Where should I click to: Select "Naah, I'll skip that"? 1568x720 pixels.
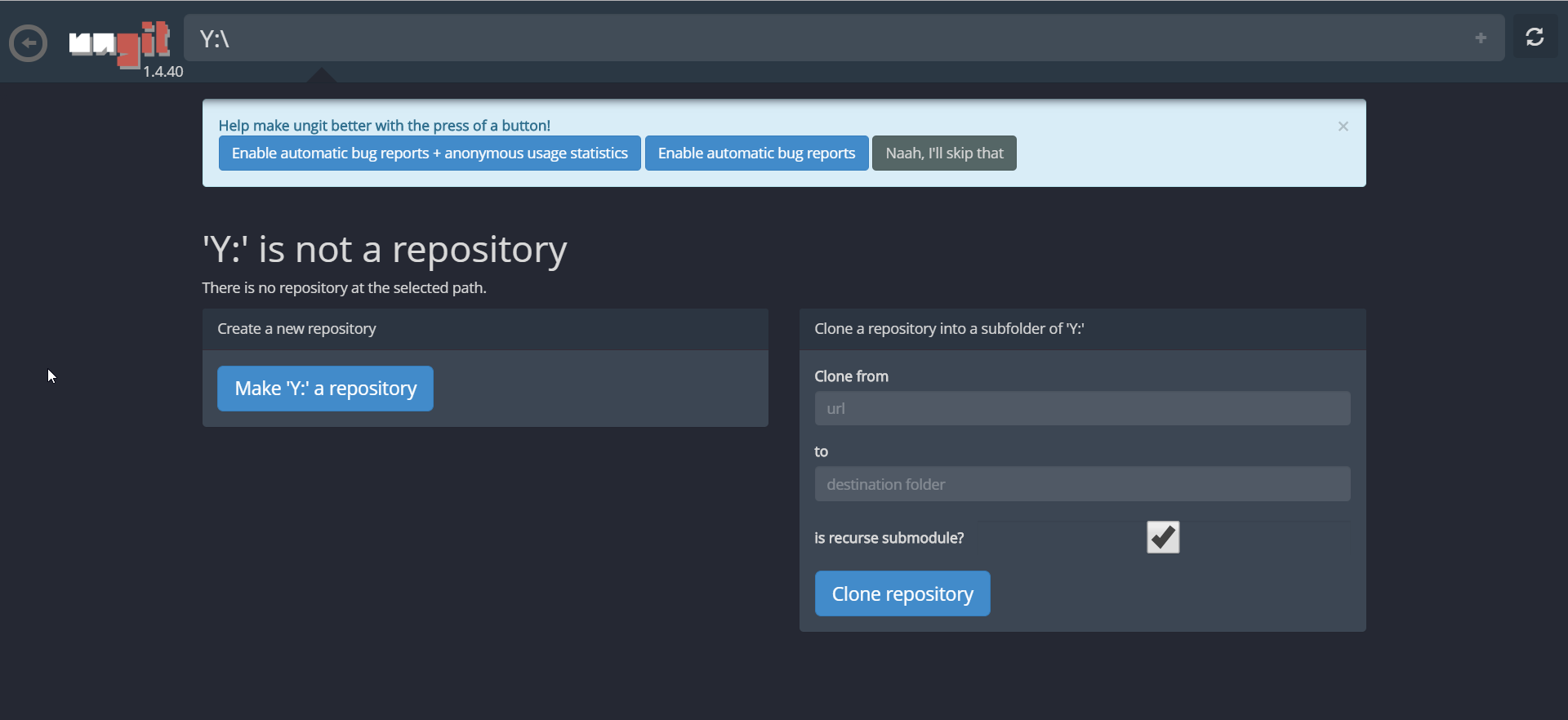pyautogui.click(x=944, y=153)
